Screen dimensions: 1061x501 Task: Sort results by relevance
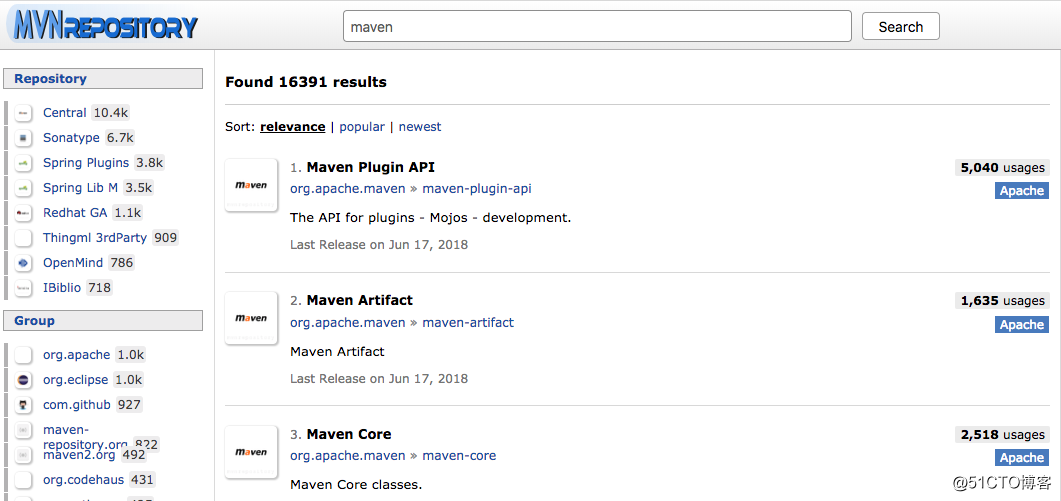[x=292, y=127]
